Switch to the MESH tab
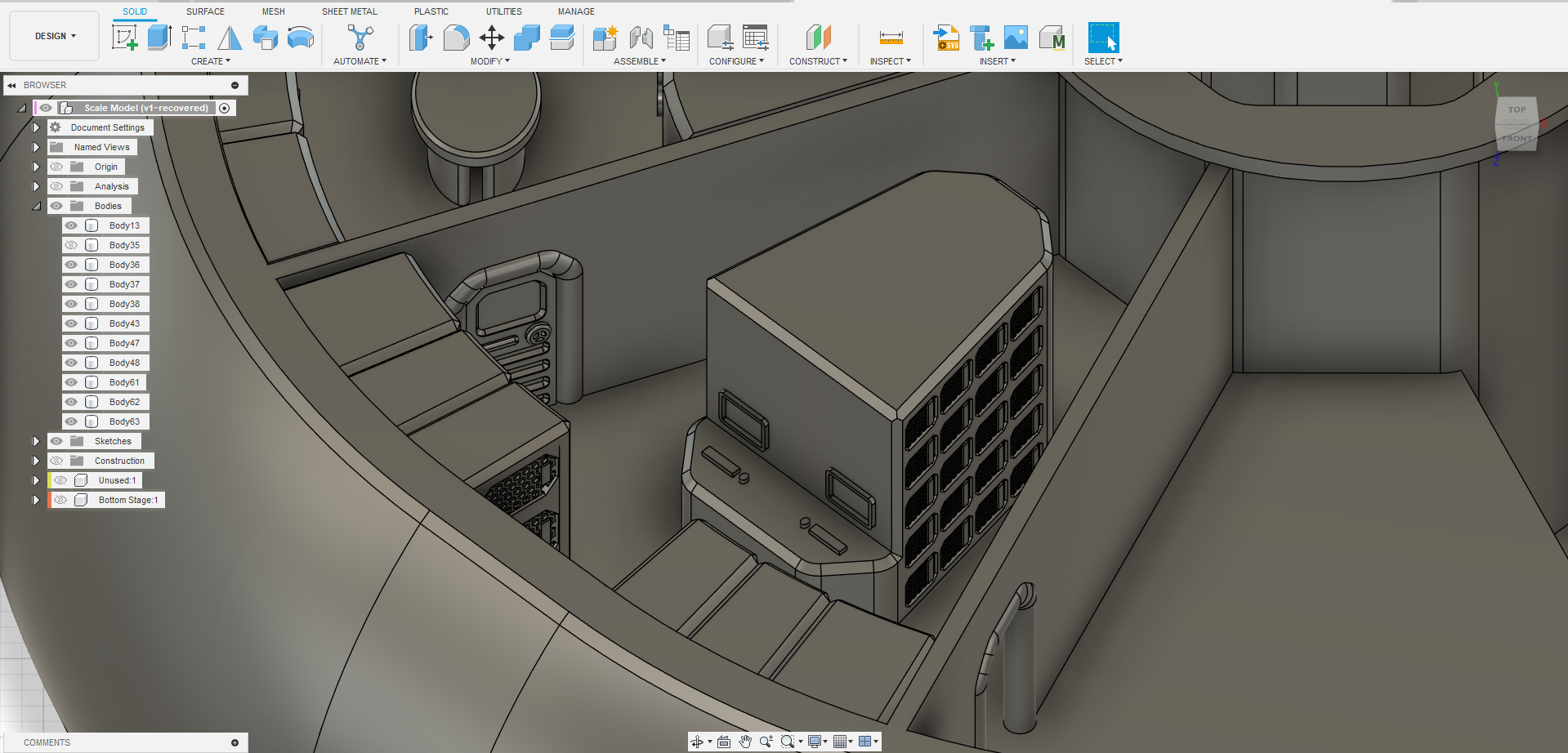Screen dimensions: 1568x753 click(273, 11)
